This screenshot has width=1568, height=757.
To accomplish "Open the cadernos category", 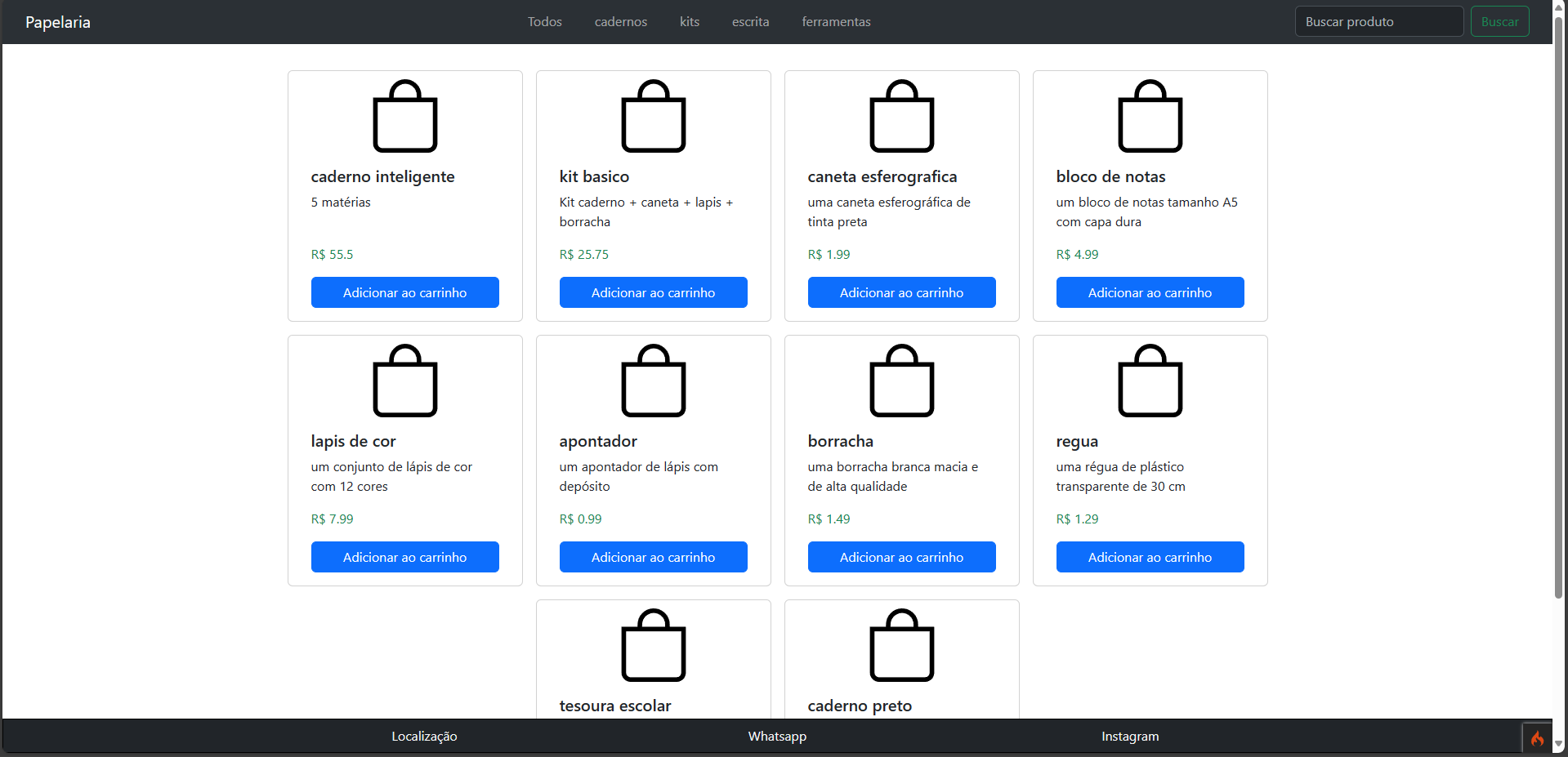I will tap(620, 21).
